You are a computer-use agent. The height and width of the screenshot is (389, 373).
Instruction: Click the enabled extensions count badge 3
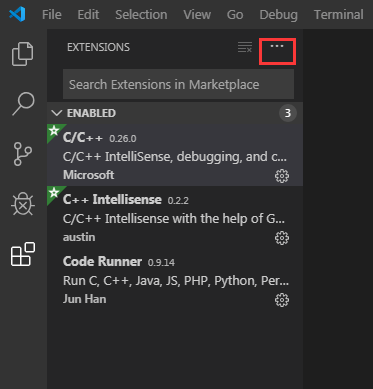click(288, 113)
